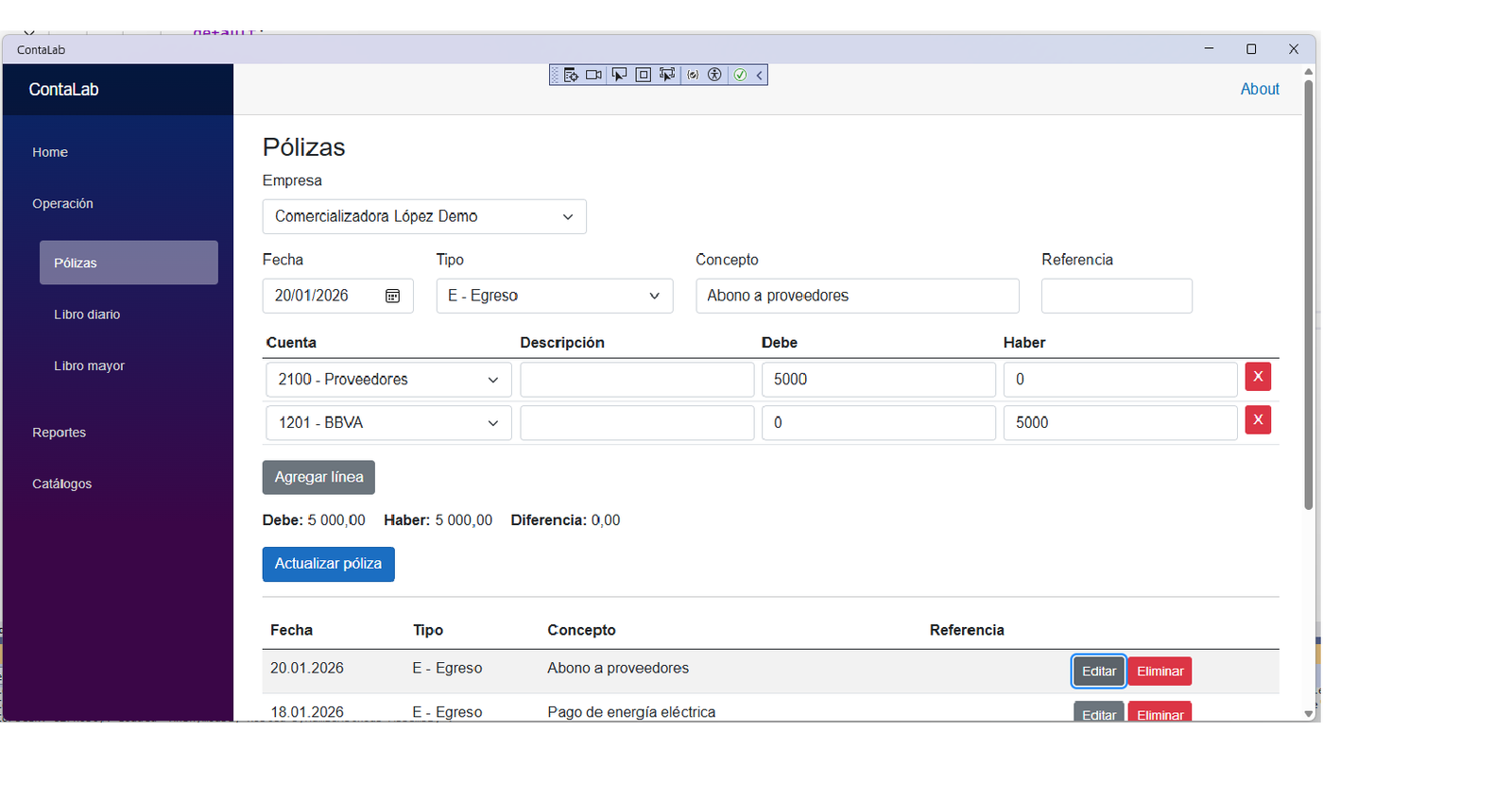Open the About link

click(1260, 89)
